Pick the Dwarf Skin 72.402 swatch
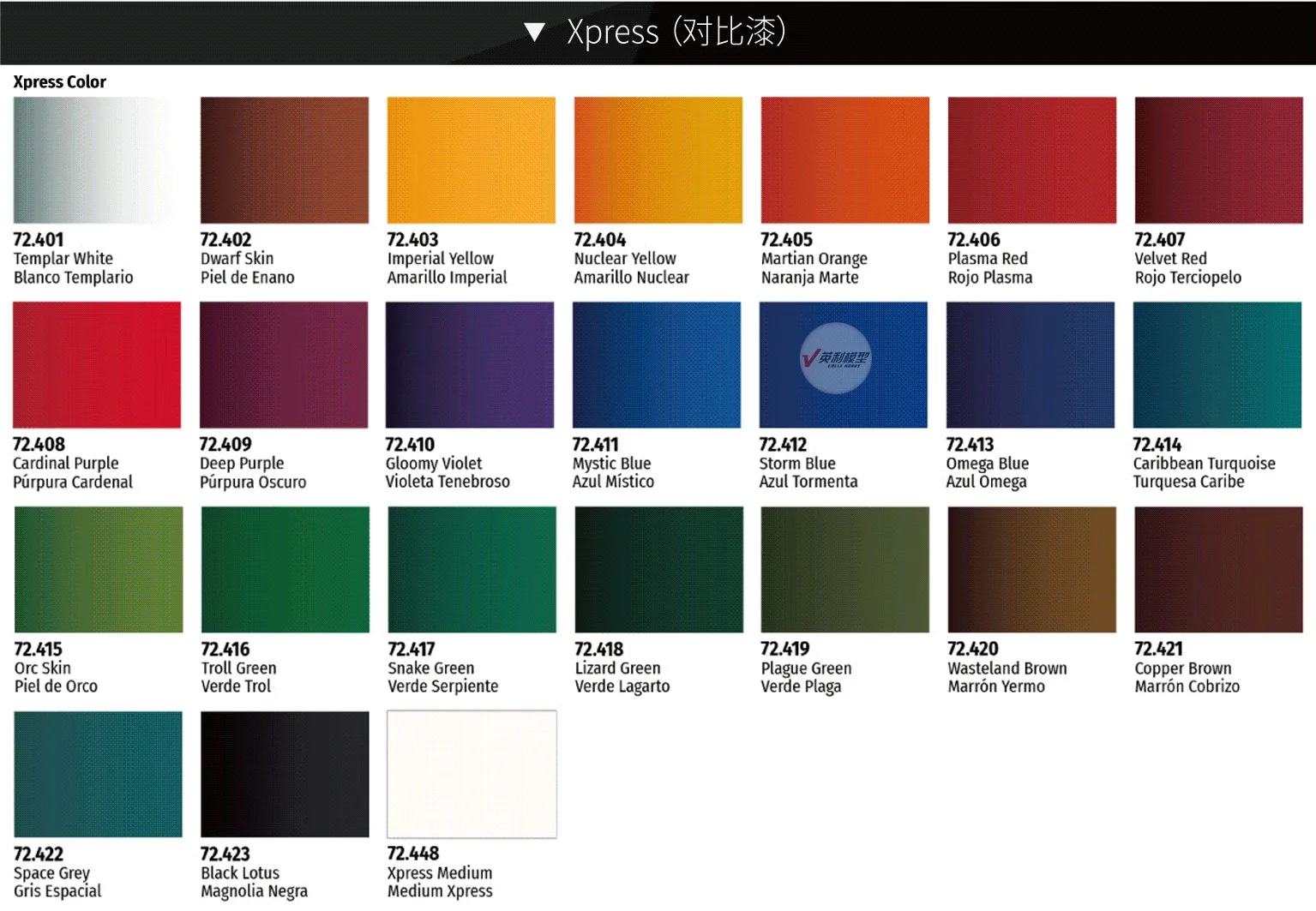The width and height of the screenshot is (1316, 911). click(285, 160)
